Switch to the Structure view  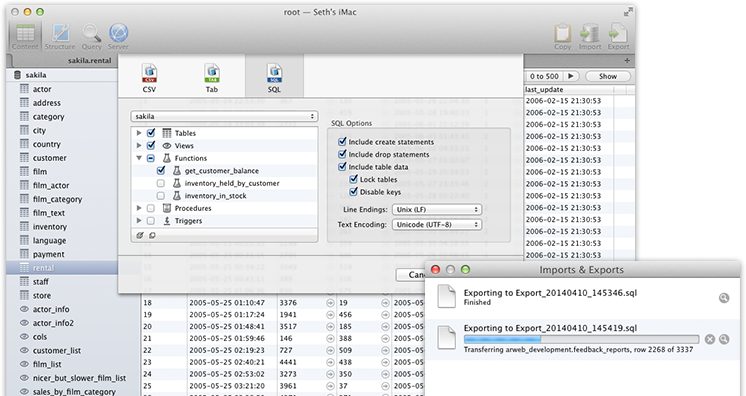60,36
